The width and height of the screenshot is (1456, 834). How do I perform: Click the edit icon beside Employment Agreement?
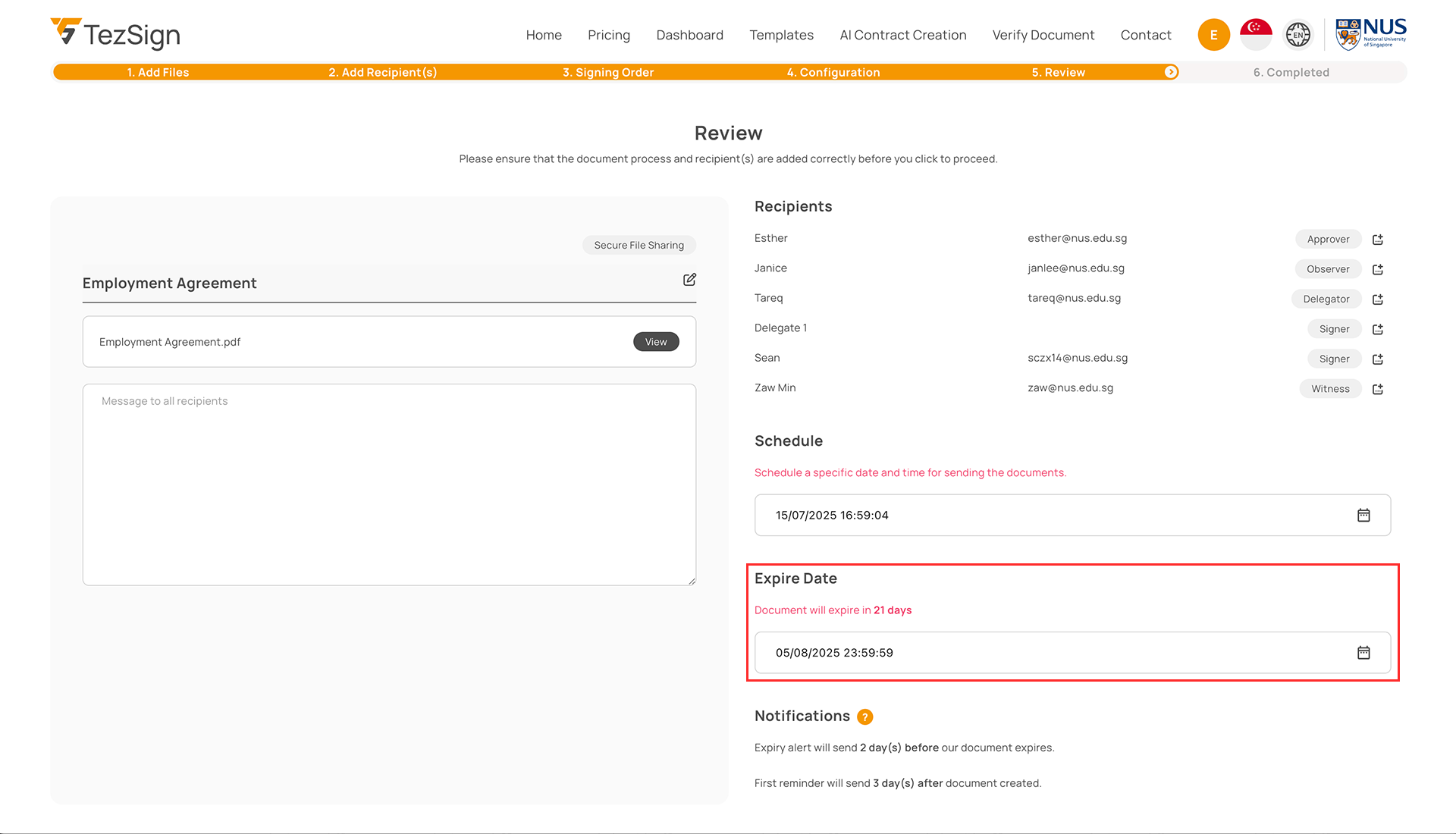pos(689,280)
